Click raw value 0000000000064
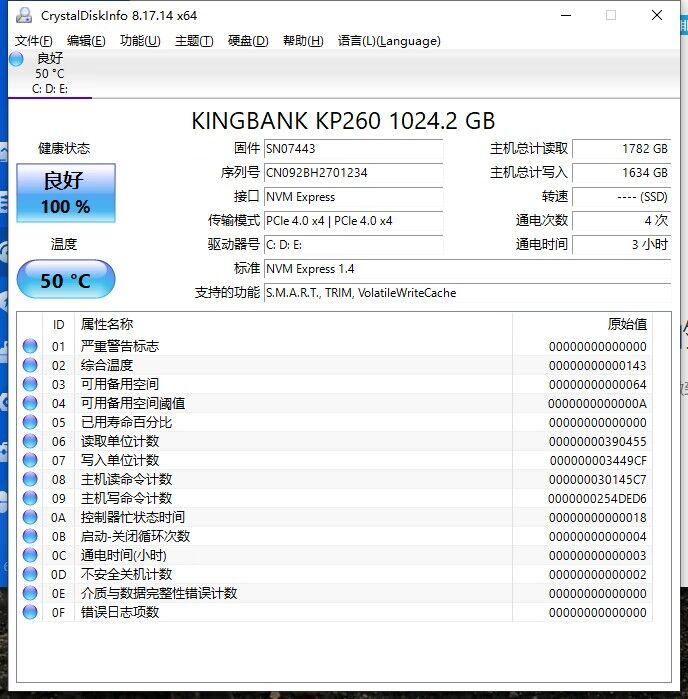688x699 pixels. [x=597, y=385]
